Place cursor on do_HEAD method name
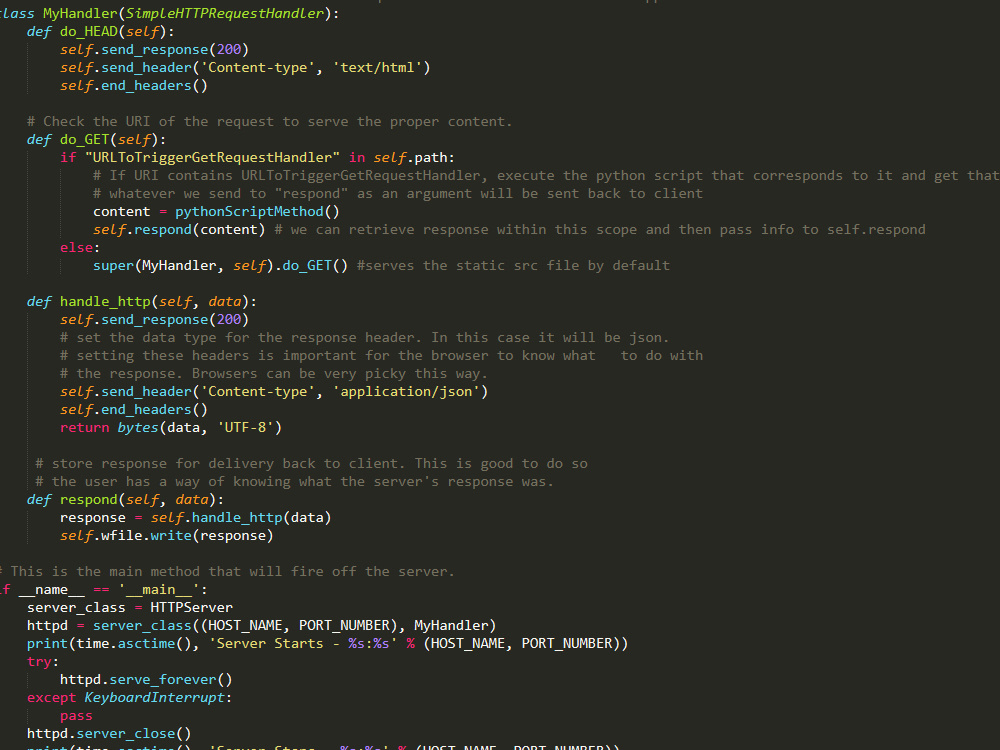This screenshot has width=1000, height=750. (x=89, y=31)
